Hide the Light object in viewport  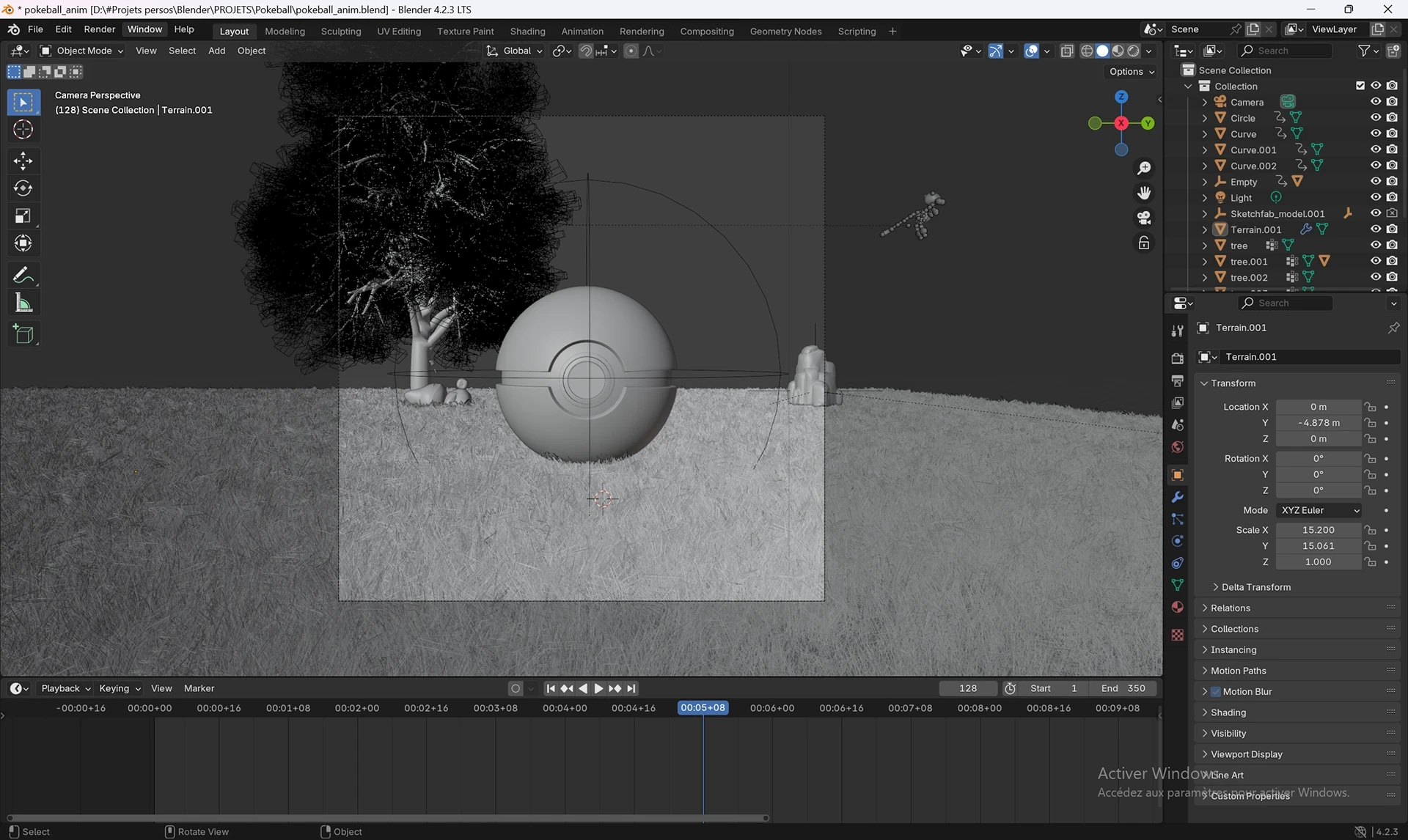pos(1376,198)
